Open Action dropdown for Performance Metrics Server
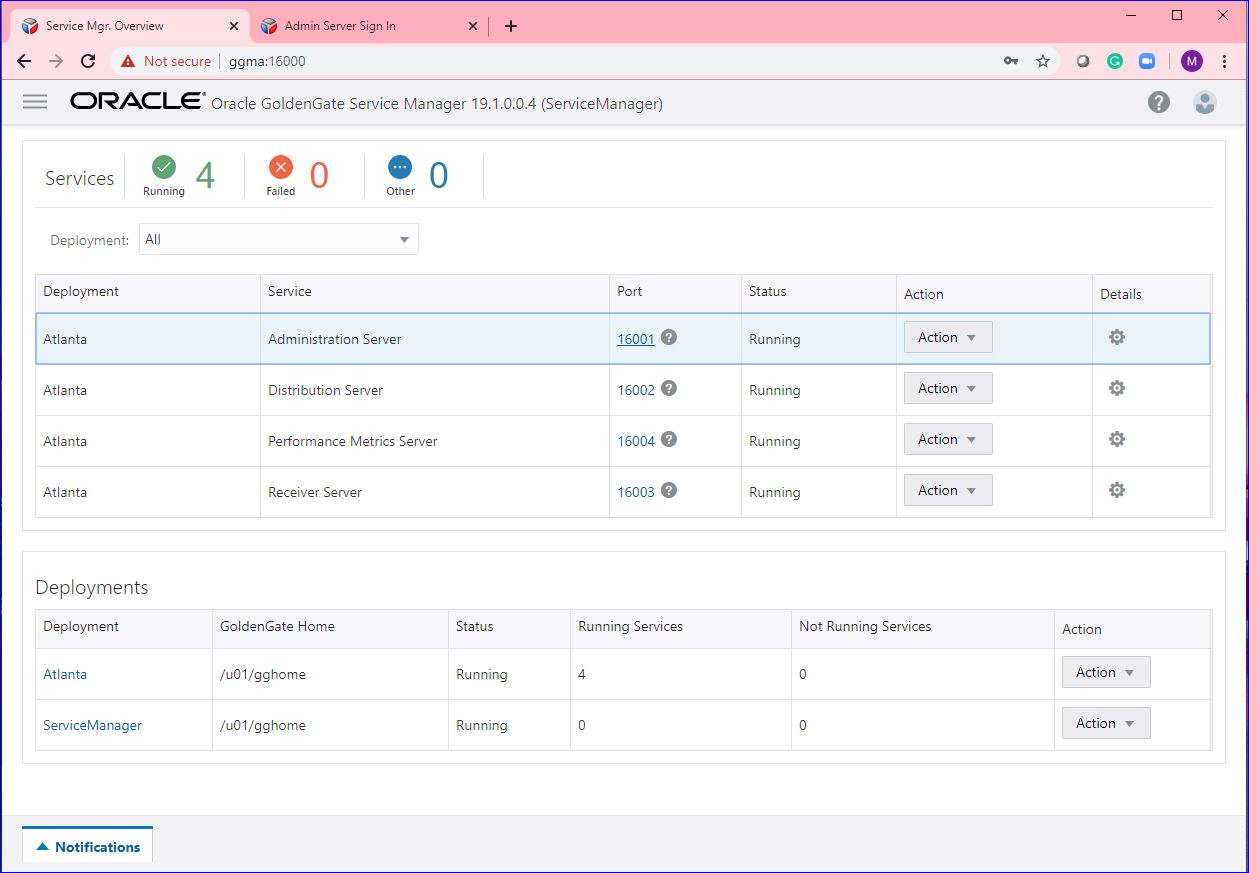Image resolution: width=1249 pixels, height=873 pixels. click(x=948, y=439)
